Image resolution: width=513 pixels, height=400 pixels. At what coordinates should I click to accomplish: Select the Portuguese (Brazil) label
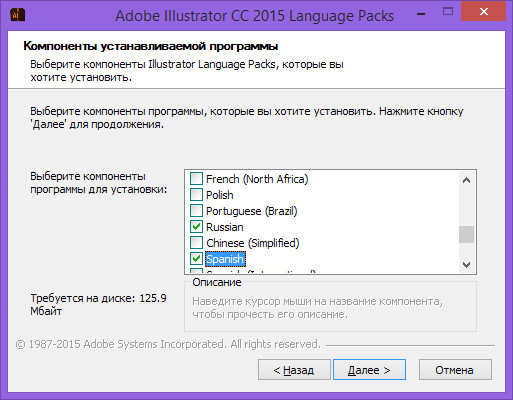pyautogui.click(x=252, y=211)
